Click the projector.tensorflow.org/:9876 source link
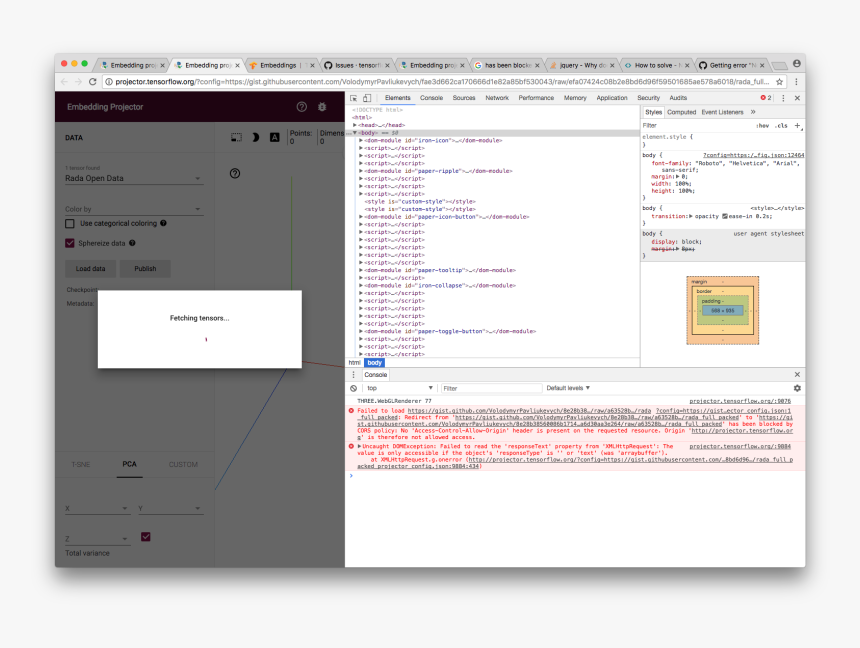 pyautogui.click(x=740, y=401)
